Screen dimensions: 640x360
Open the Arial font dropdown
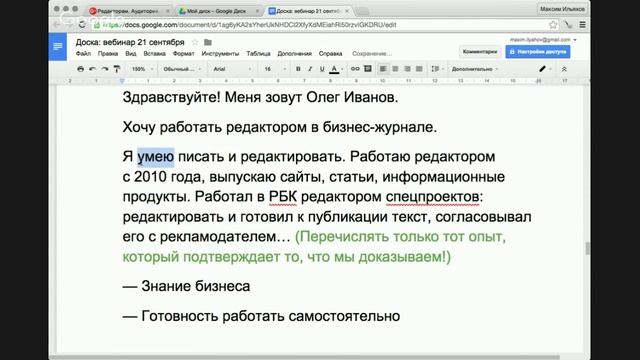[232, 69]
